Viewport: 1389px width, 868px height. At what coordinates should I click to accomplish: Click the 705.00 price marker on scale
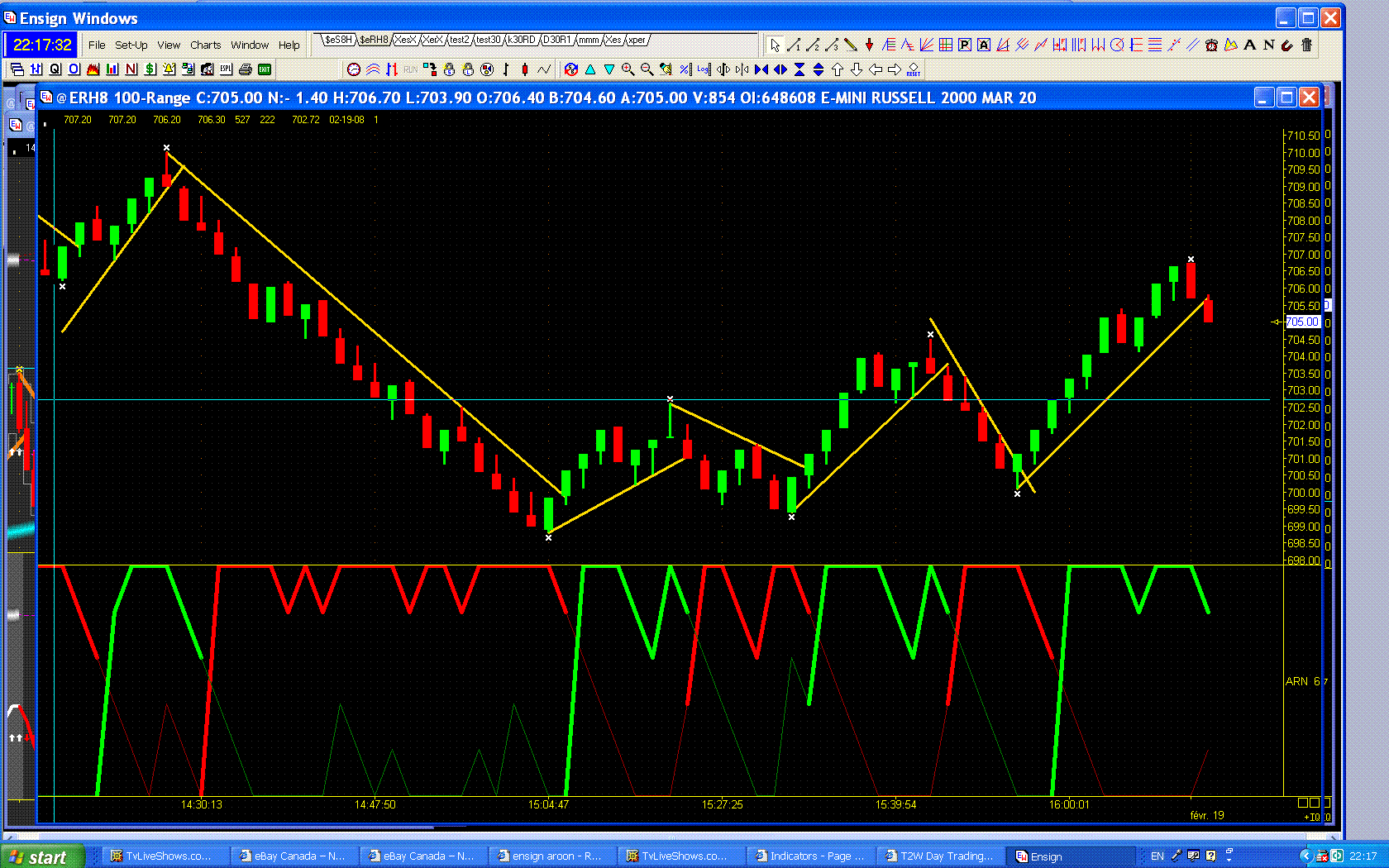[1303, 322]
